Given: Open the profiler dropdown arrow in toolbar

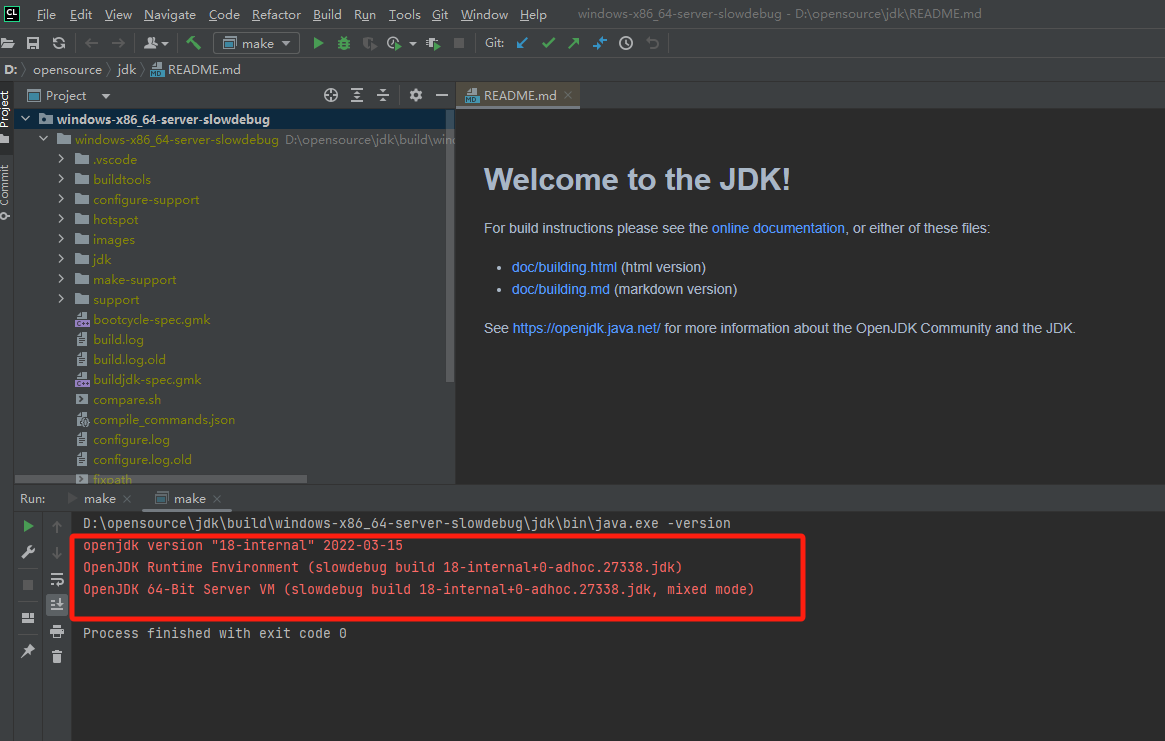Looking at the screenshot, I should (x=413, y=44).
